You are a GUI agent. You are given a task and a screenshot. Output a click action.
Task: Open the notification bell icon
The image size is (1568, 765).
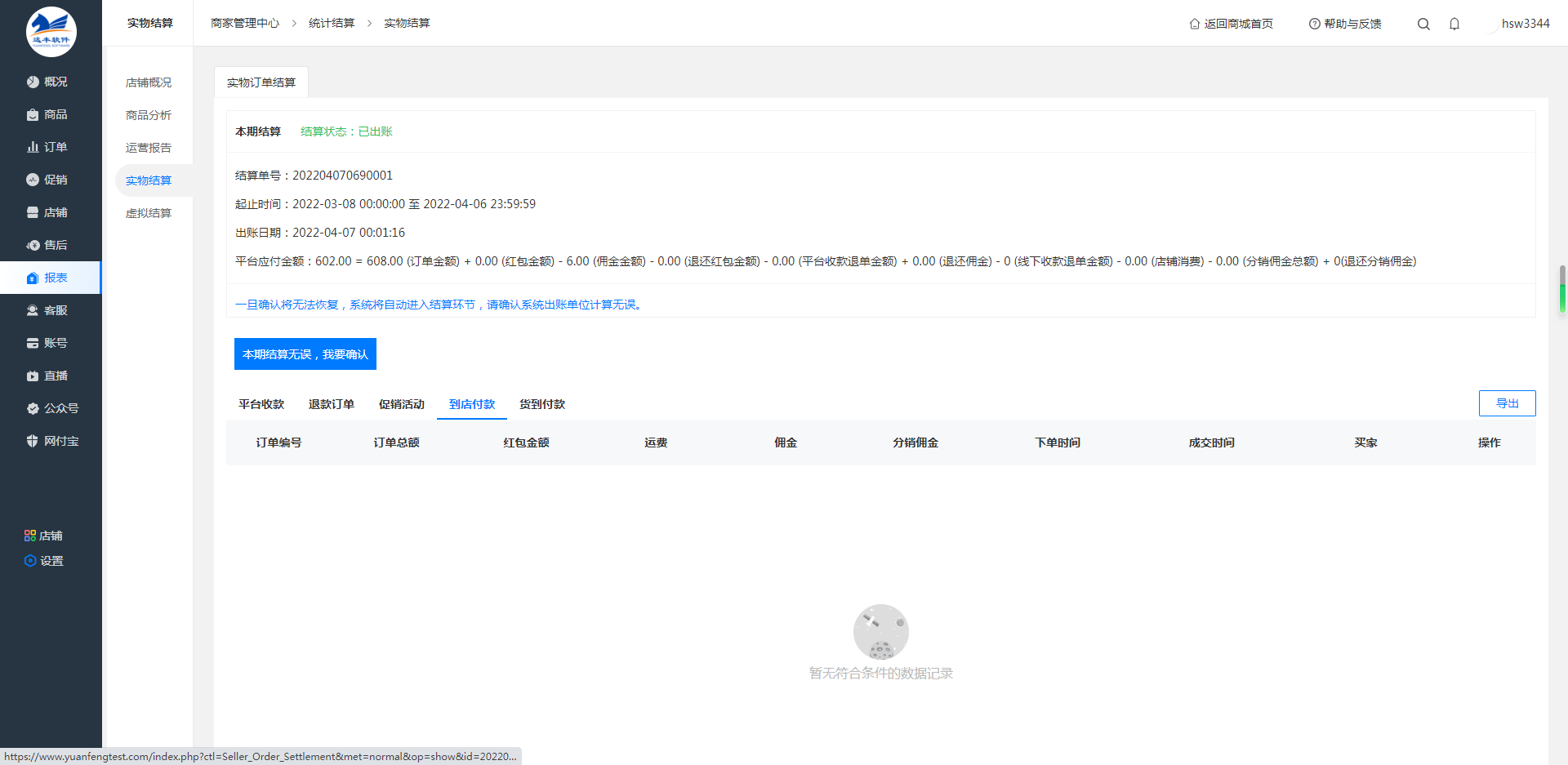click(1454, 24)
